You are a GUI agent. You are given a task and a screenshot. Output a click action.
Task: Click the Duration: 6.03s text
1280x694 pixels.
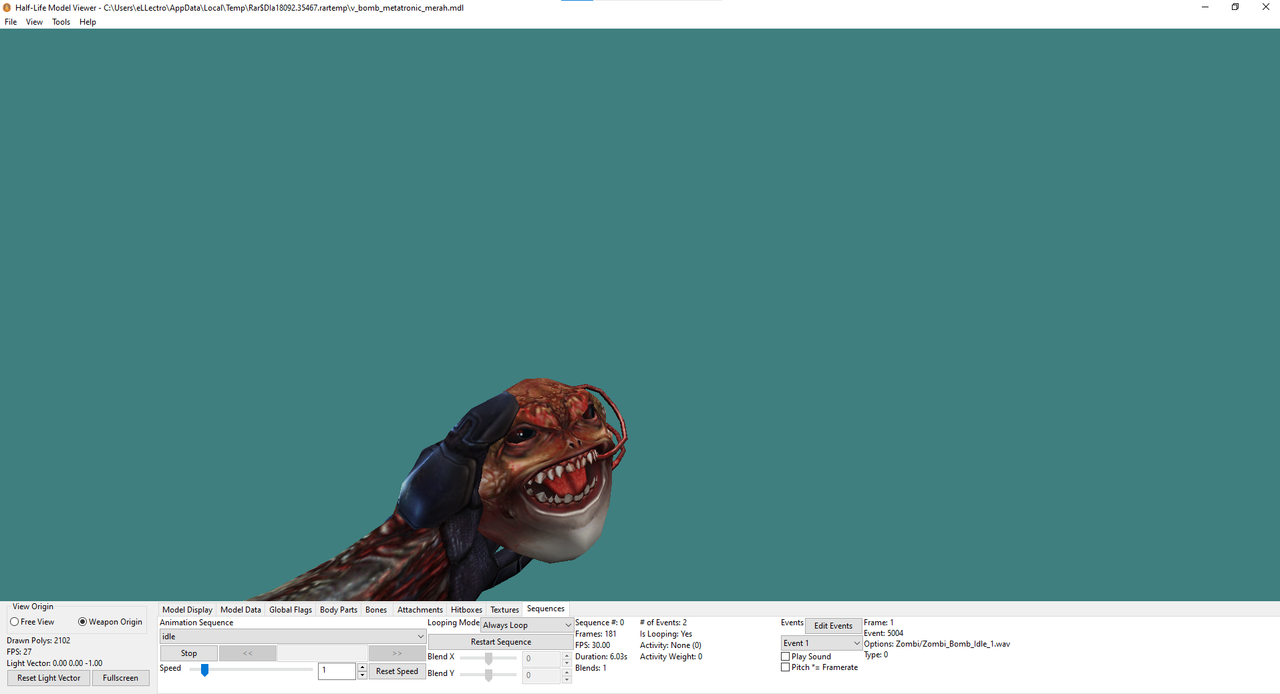[601, 656]
